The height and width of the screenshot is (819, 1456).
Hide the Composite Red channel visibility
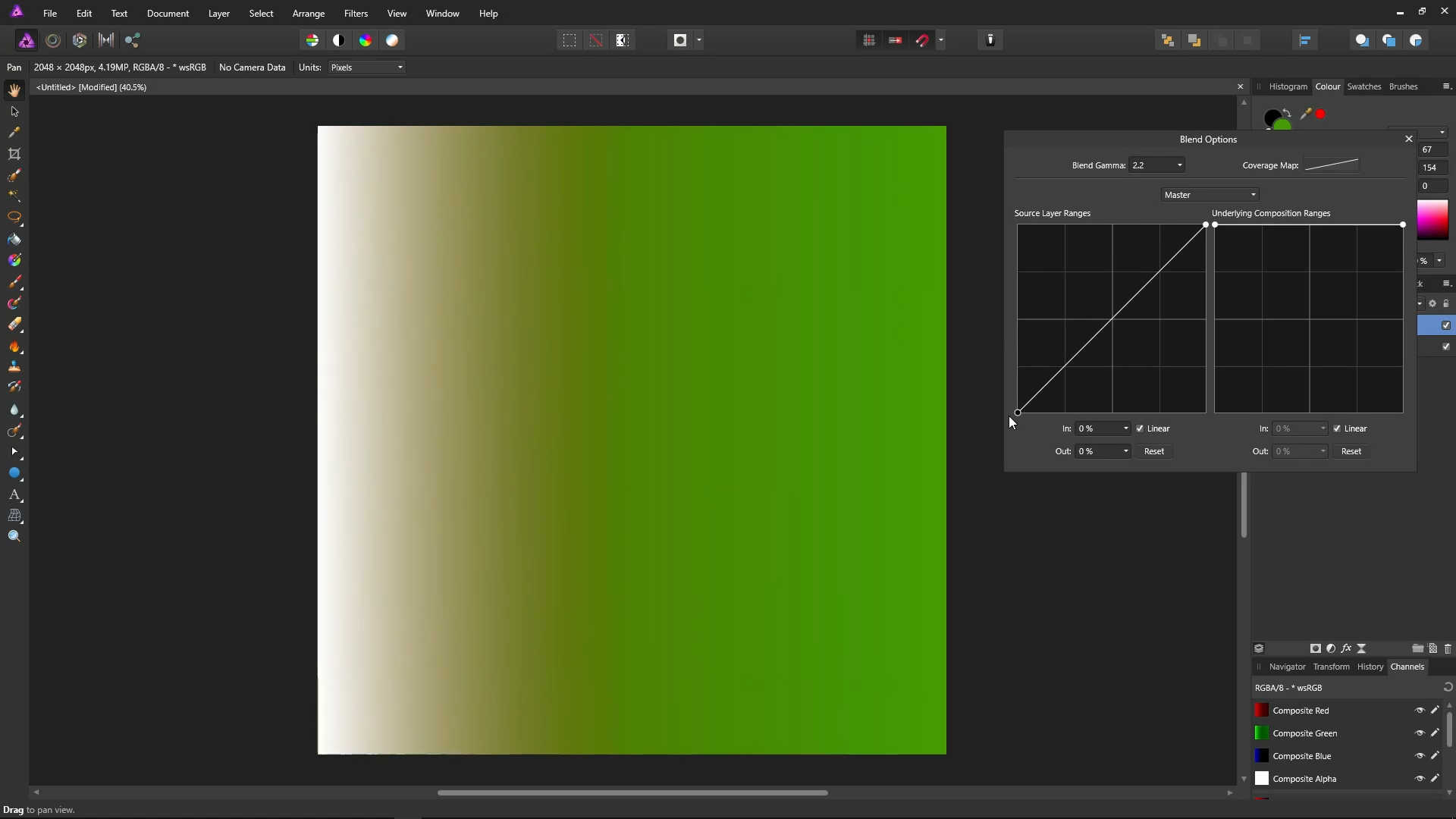1420,711
